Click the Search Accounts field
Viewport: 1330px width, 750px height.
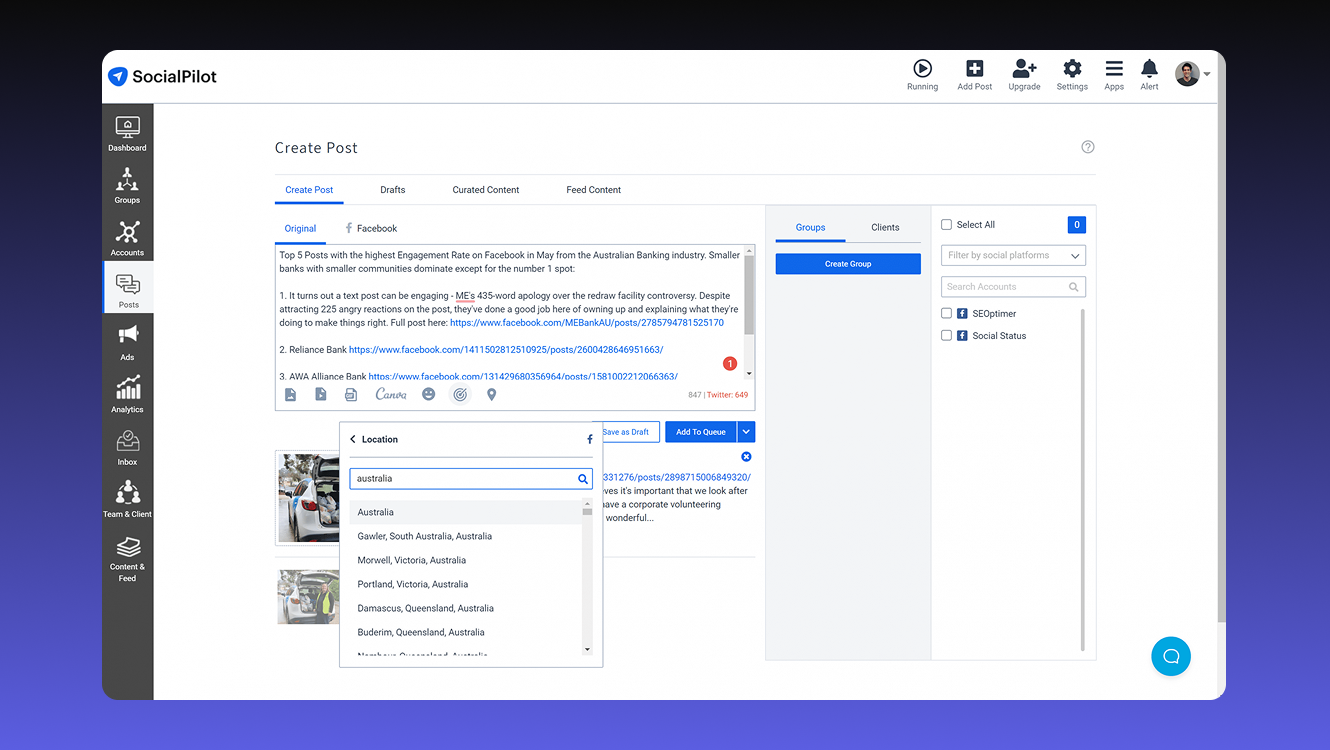[x=1013, y=287]
